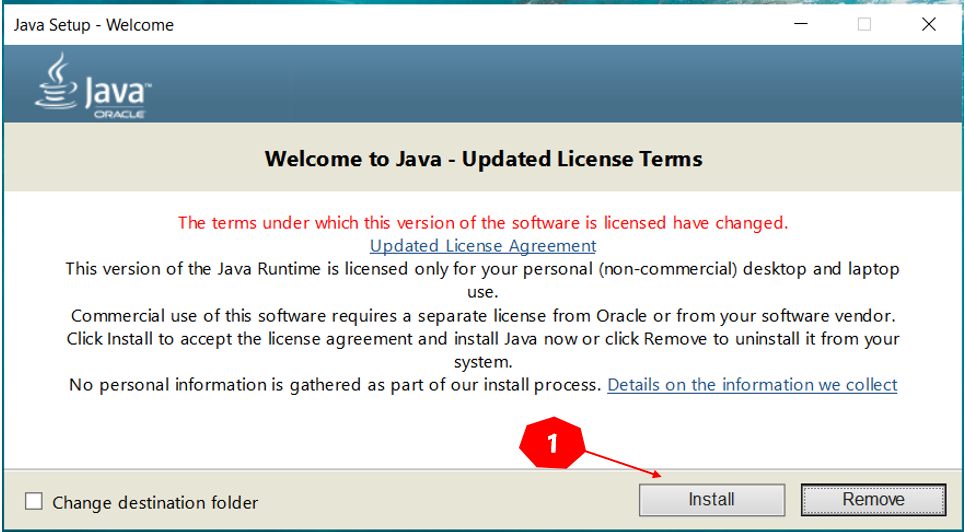Open the Updated License Agreement link
The height and width of the screenshot is (532, 965).
tap(483, 246)
